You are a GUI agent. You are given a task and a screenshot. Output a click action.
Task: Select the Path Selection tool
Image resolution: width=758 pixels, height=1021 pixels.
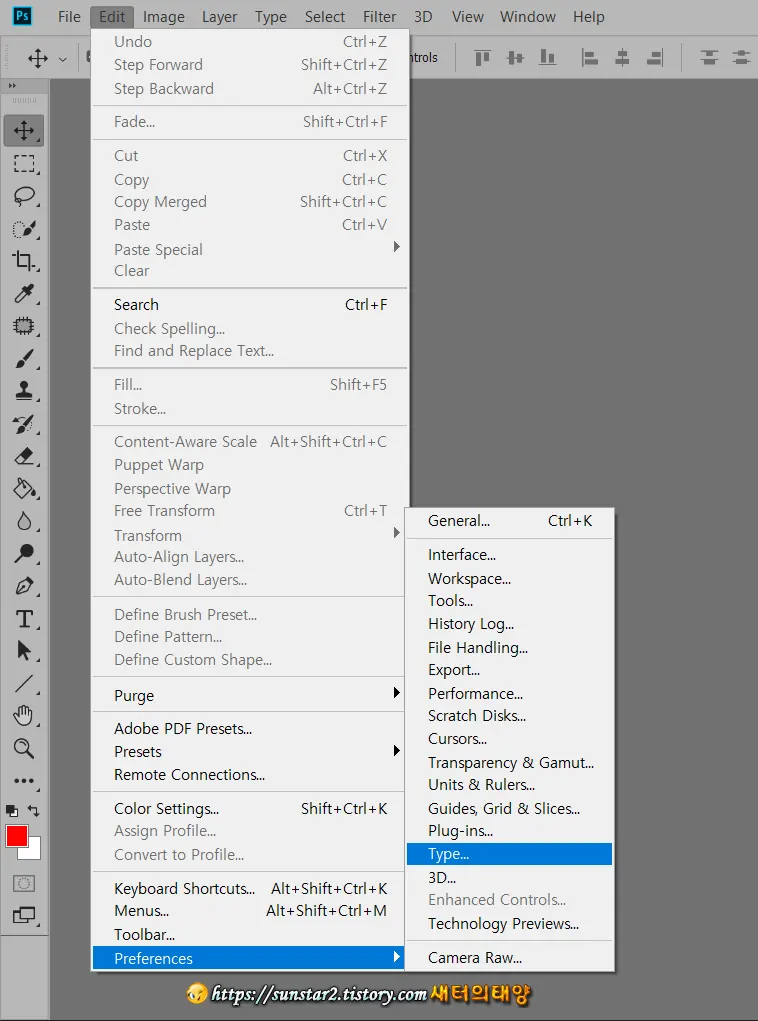click(24, 650)
